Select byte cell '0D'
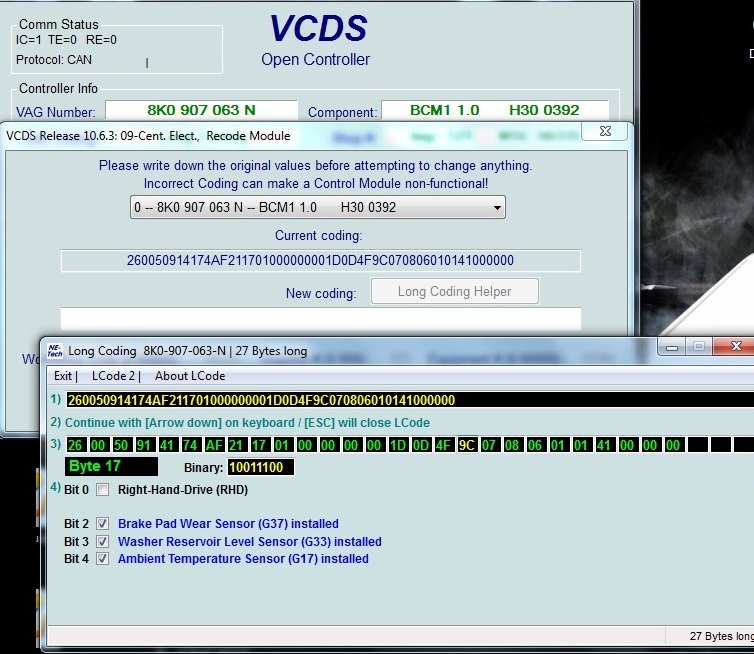This screenshot has height=654, width=754. click(421, 445)
